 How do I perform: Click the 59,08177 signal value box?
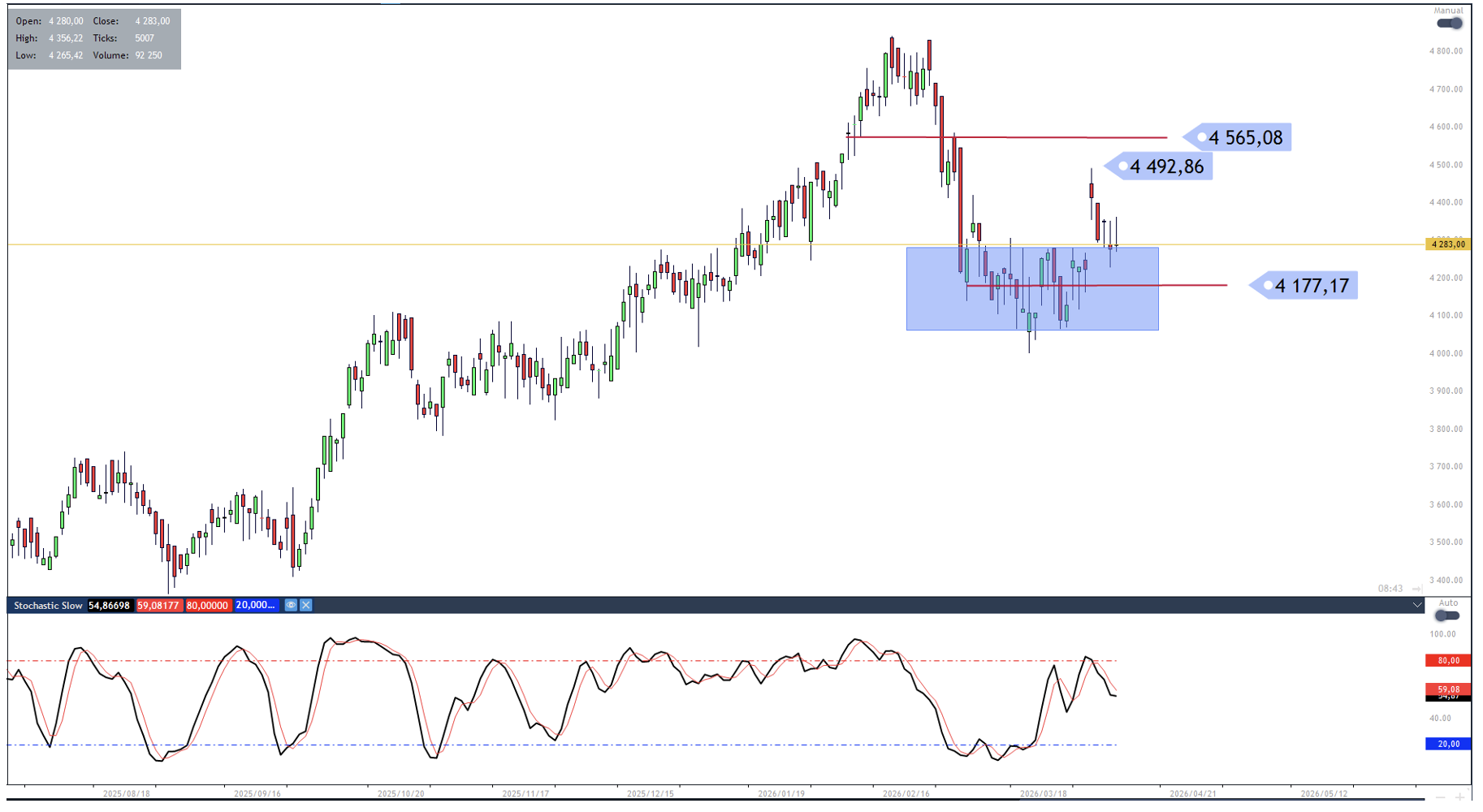click(158, 606)
